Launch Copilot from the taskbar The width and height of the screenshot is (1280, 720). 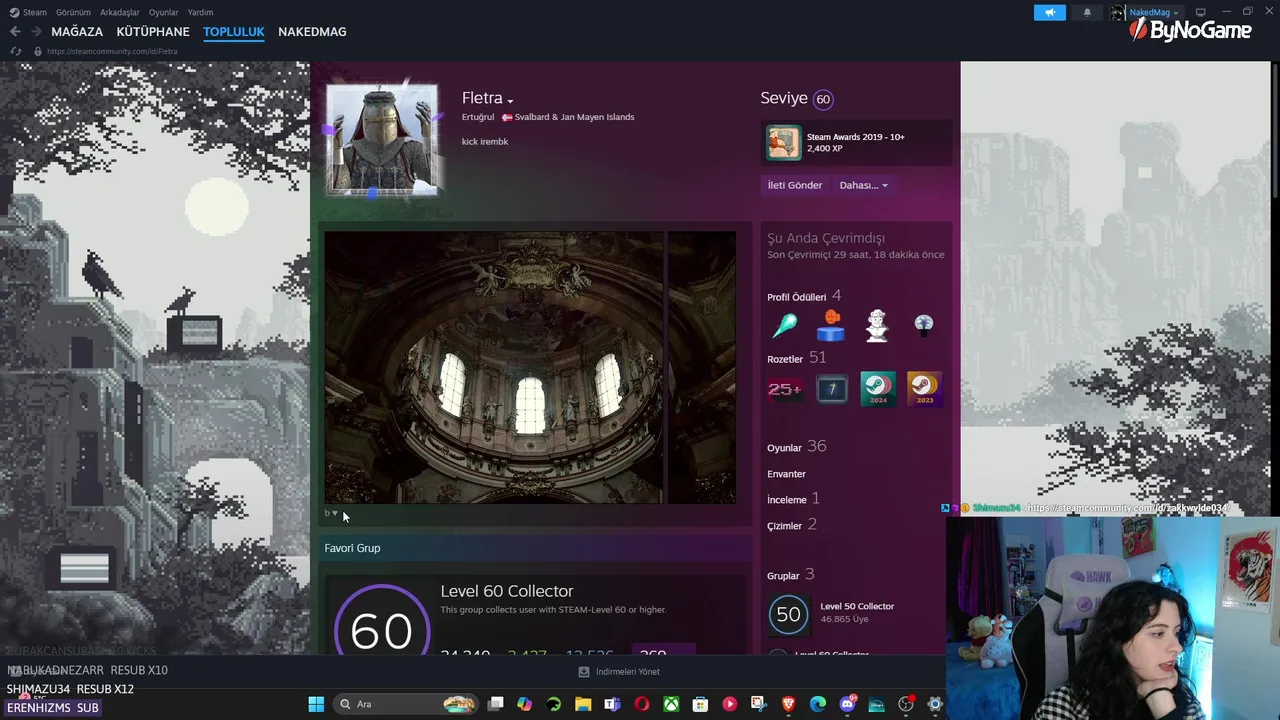524,704
